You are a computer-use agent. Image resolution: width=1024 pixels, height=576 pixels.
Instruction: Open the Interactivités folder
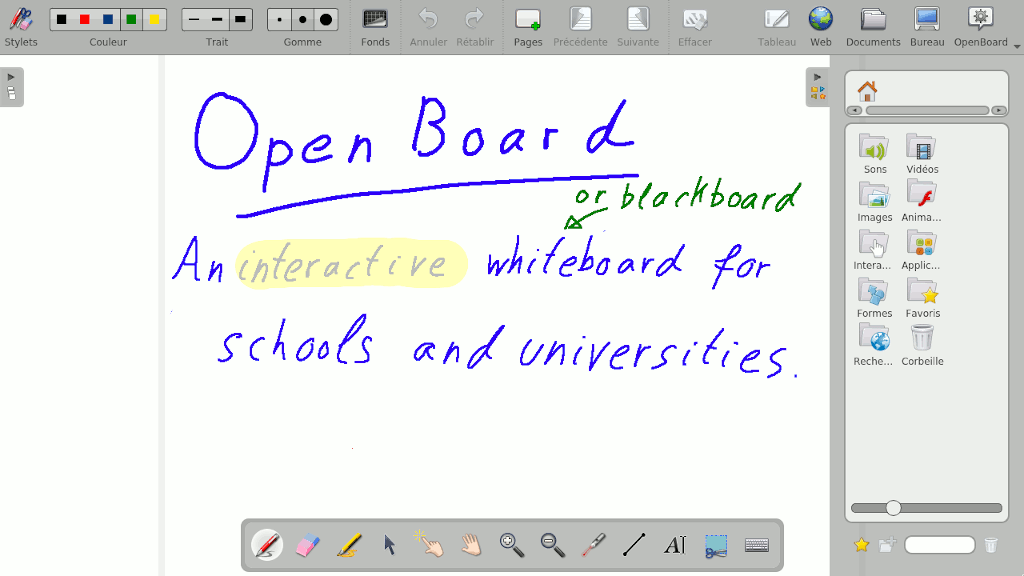[872, 250]
